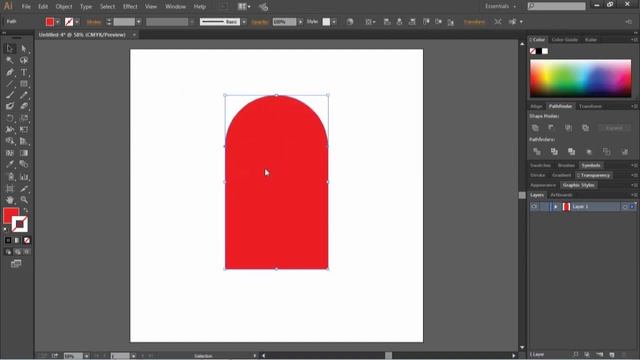This screenshot has height=360, width=640.
Task: Click the Minus Front shape mode
Action: (551, 128)
